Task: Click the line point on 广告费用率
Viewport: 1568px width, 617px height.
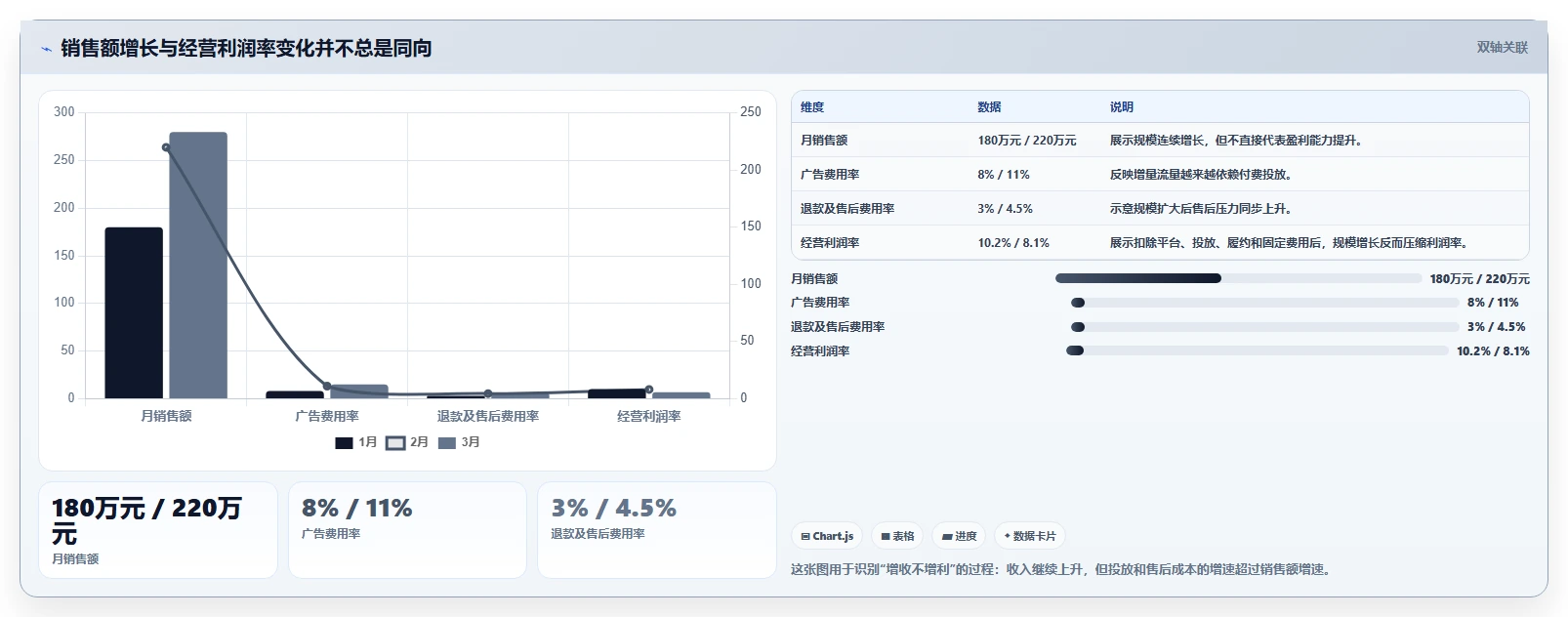Action: pos(327,387)
